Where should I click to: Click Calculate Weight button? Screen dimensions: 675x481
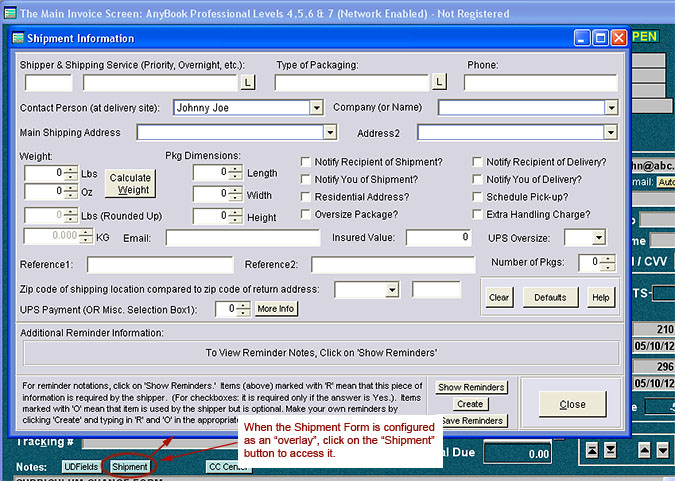[130, 184]
